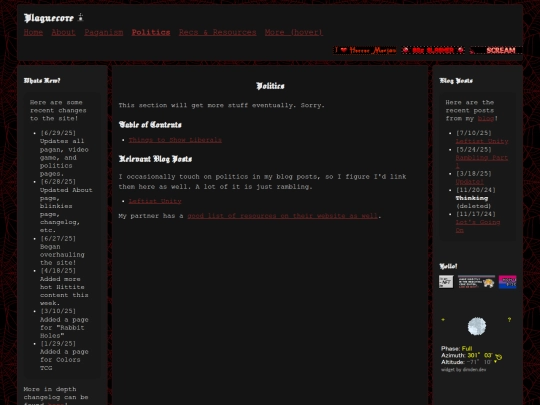Click the Whats New? sidebar heading
This screenshot has height=405, width=540.
42,81
